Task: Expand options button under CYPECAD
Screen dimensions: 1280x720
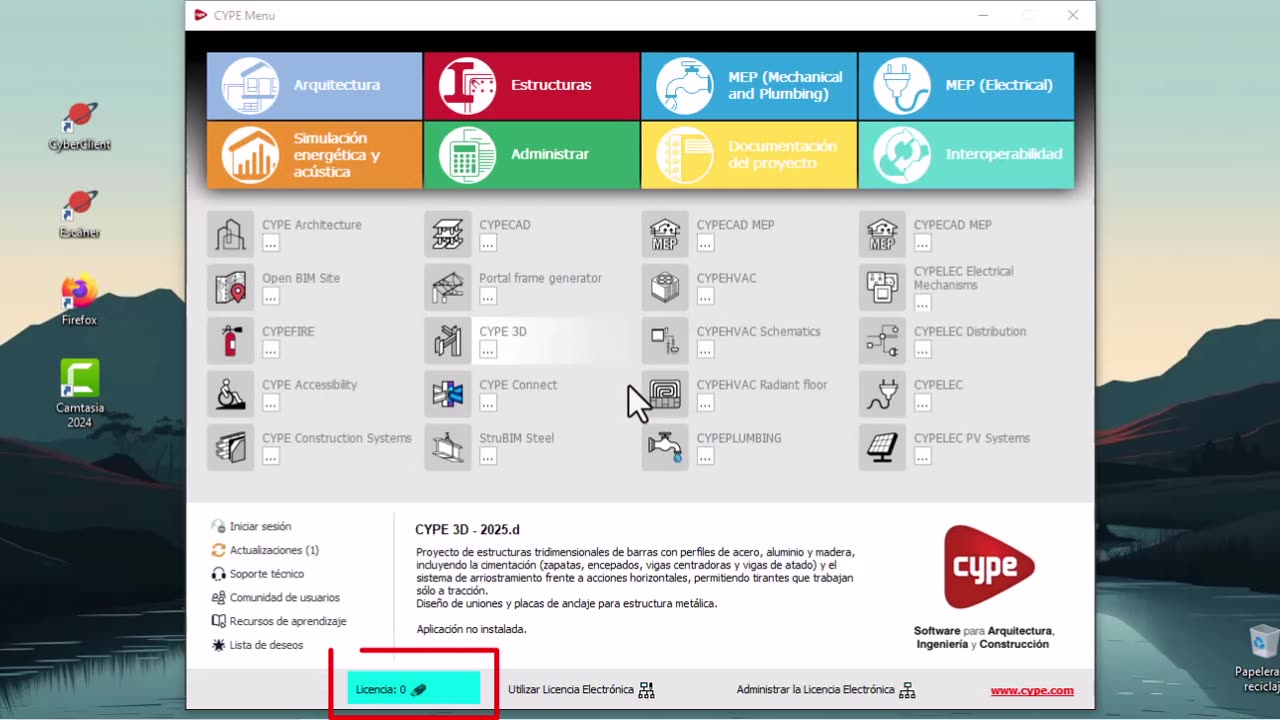Action: point(488,243)
